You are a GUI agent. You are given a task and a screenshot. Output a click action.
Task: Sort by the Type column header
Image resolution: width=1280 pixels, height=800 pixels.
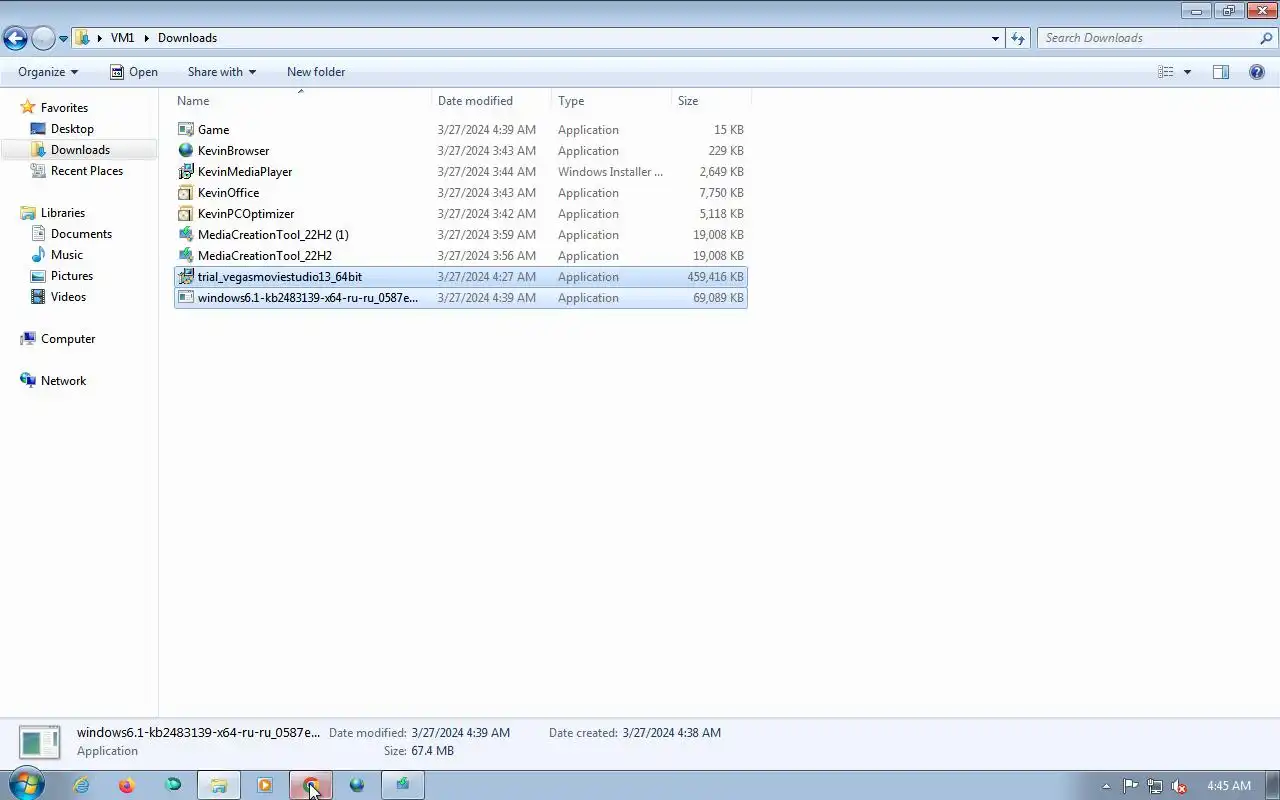(x=612, y=101)
